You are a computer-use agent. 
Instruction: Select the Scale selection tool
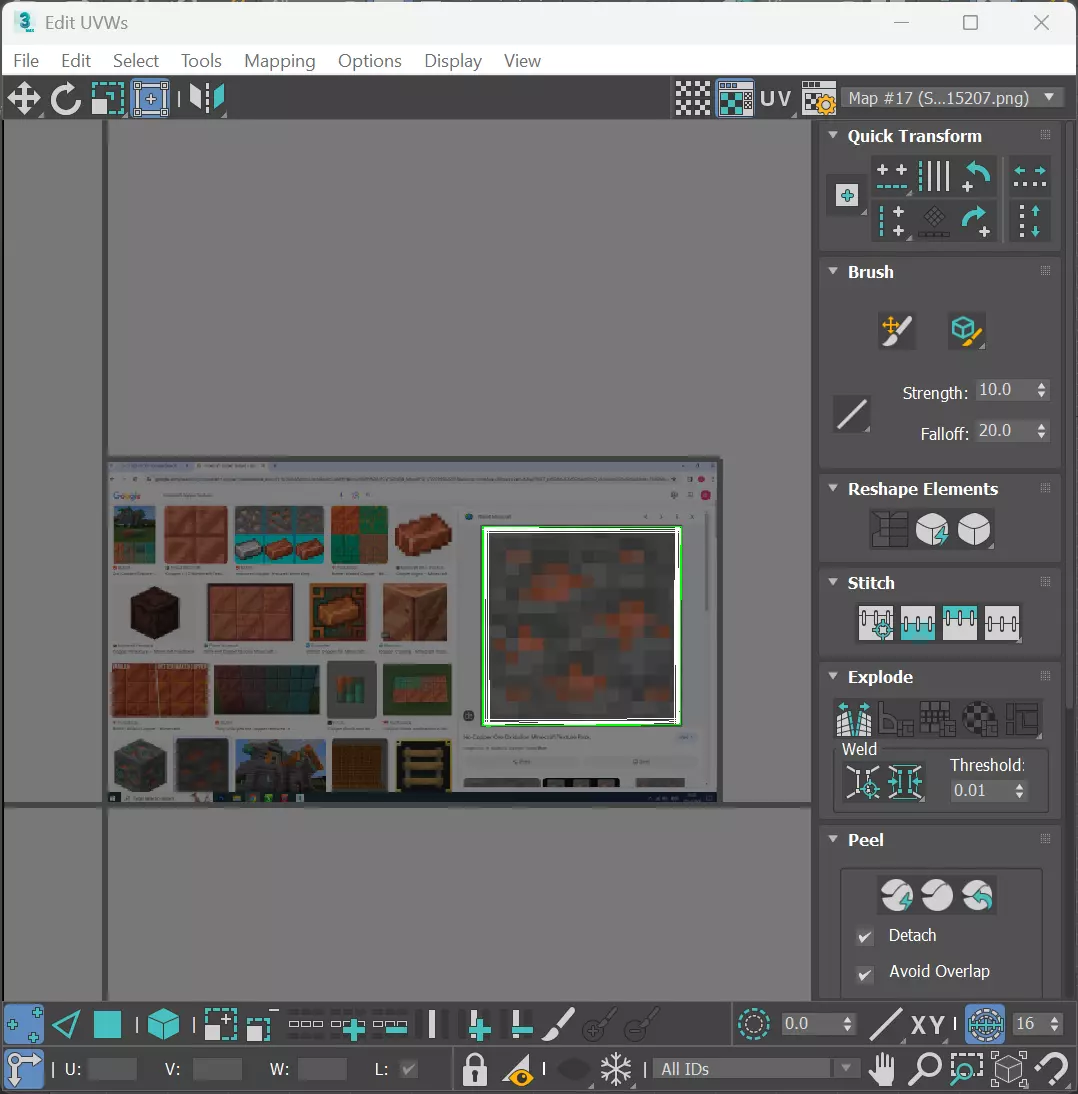point(108,98)
